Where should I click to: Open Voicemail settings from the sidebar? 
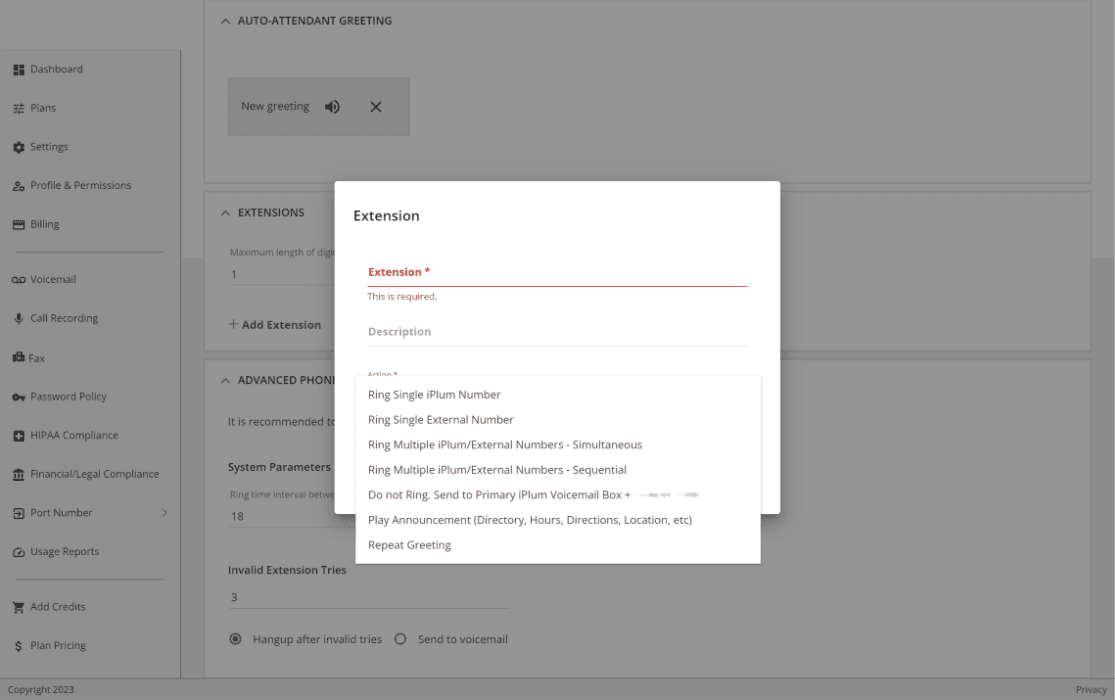click(51, 278)
